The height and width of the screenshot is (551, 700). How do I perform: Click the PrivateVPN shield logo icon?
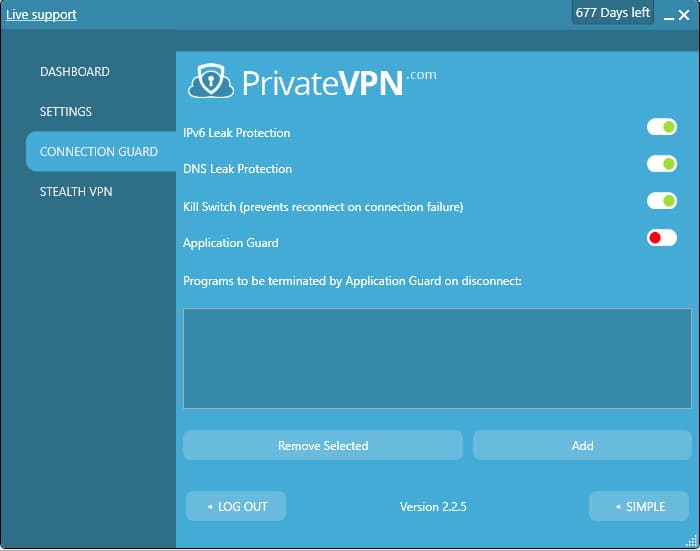pos(210,82)
